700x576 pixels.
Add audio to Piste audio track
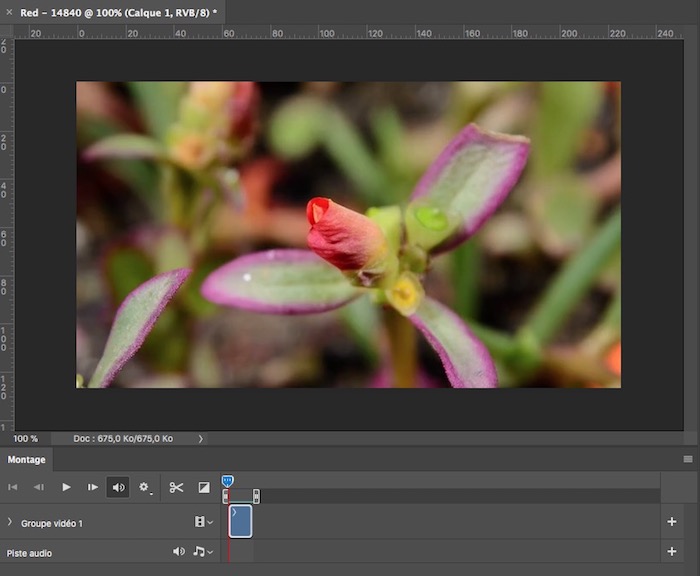coord(671,551)
